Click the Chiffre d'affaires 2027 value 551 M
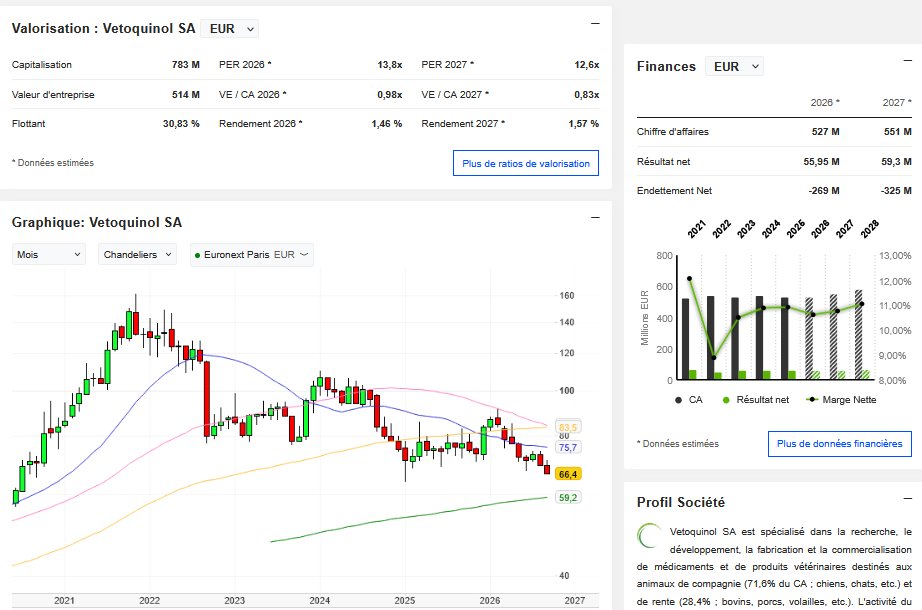This screenshot has height=610, width=922. point(898,132)
